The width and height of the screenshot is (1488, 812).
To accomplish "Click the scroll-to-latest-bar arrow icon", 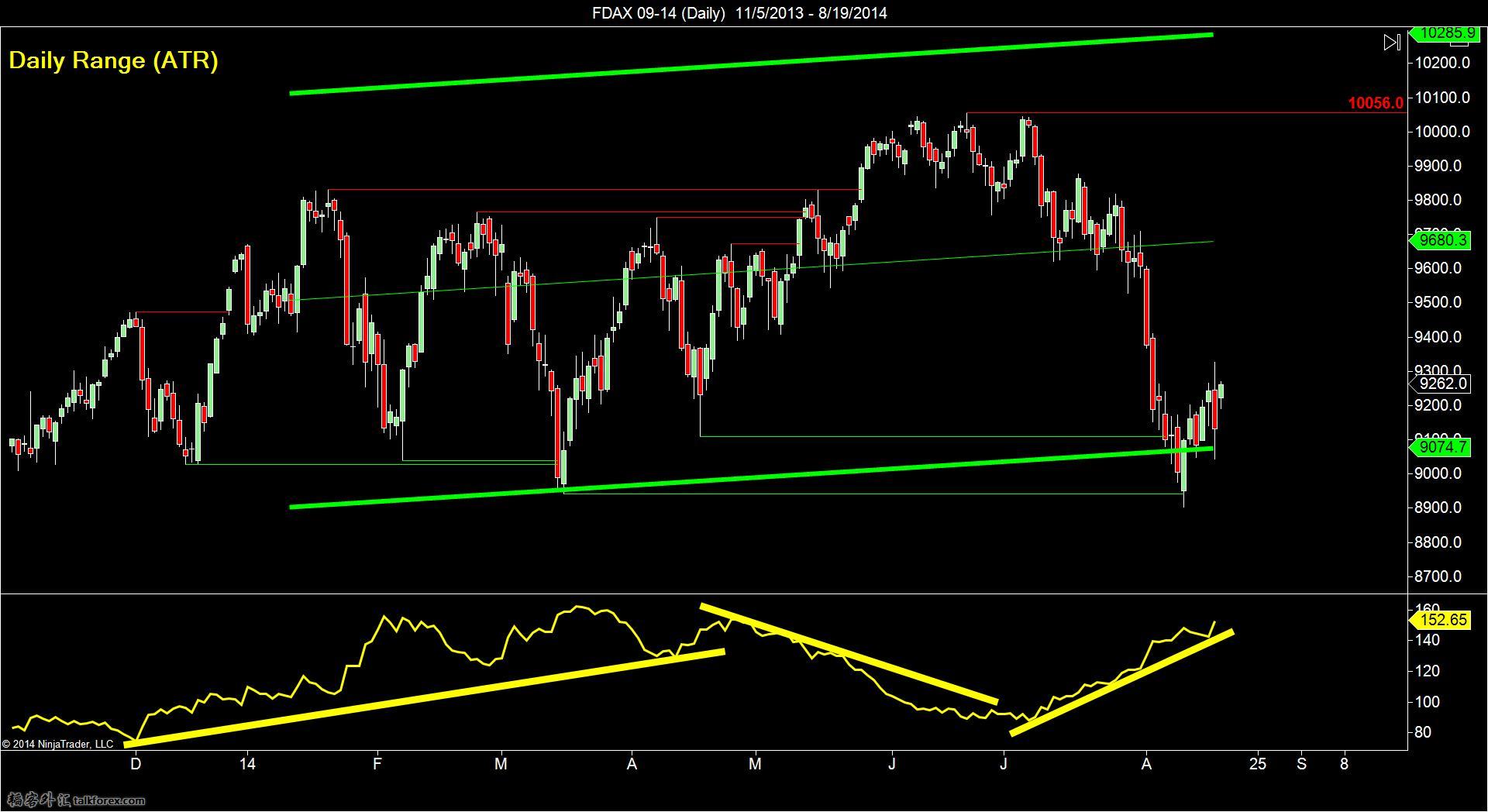I will pyautogui.click(x=1392, y=42).
